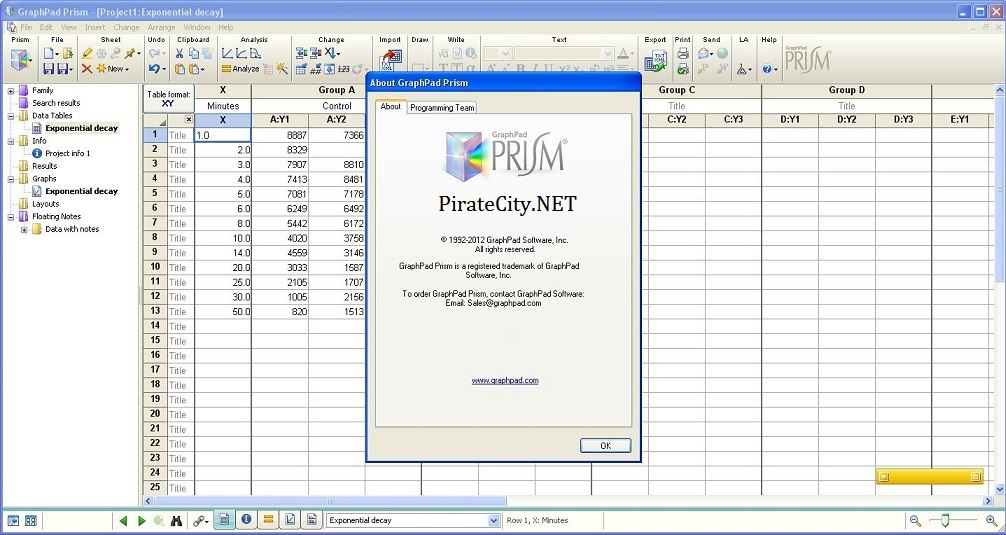
Task: Click the Results sheet icon in bottom bar
Action: 268,520
